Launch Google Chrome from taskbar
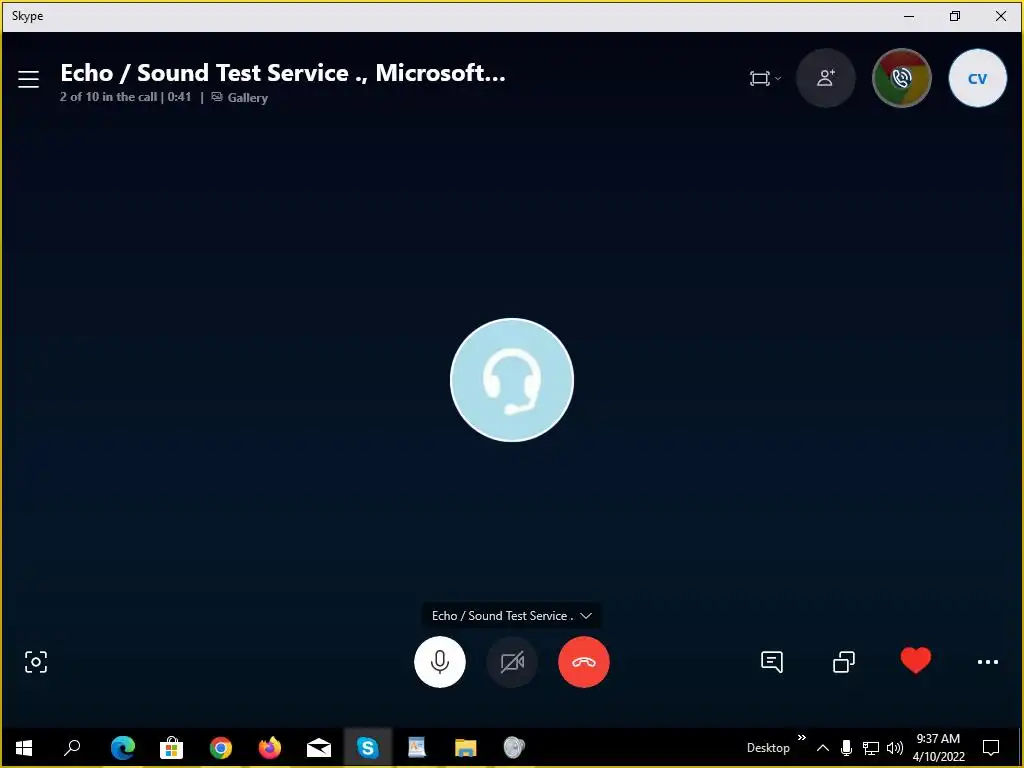This screenshot has height=768, width=1024. (221, 748)
